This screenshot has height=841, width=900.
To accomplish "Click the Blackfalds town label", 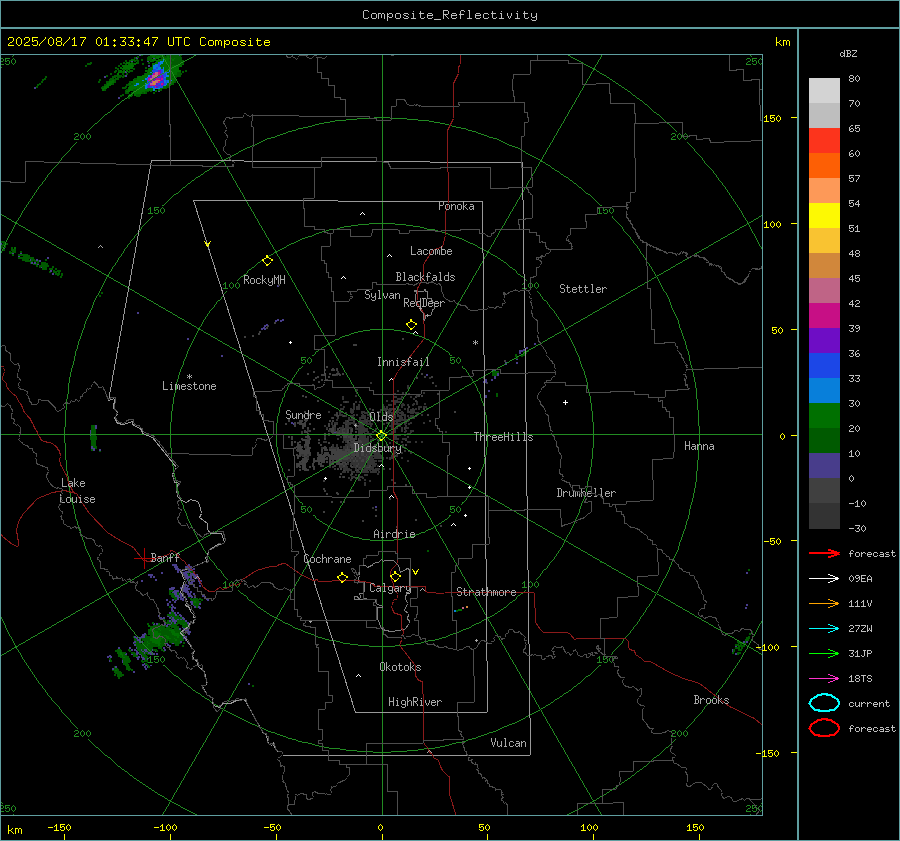I will pos(425,277).
